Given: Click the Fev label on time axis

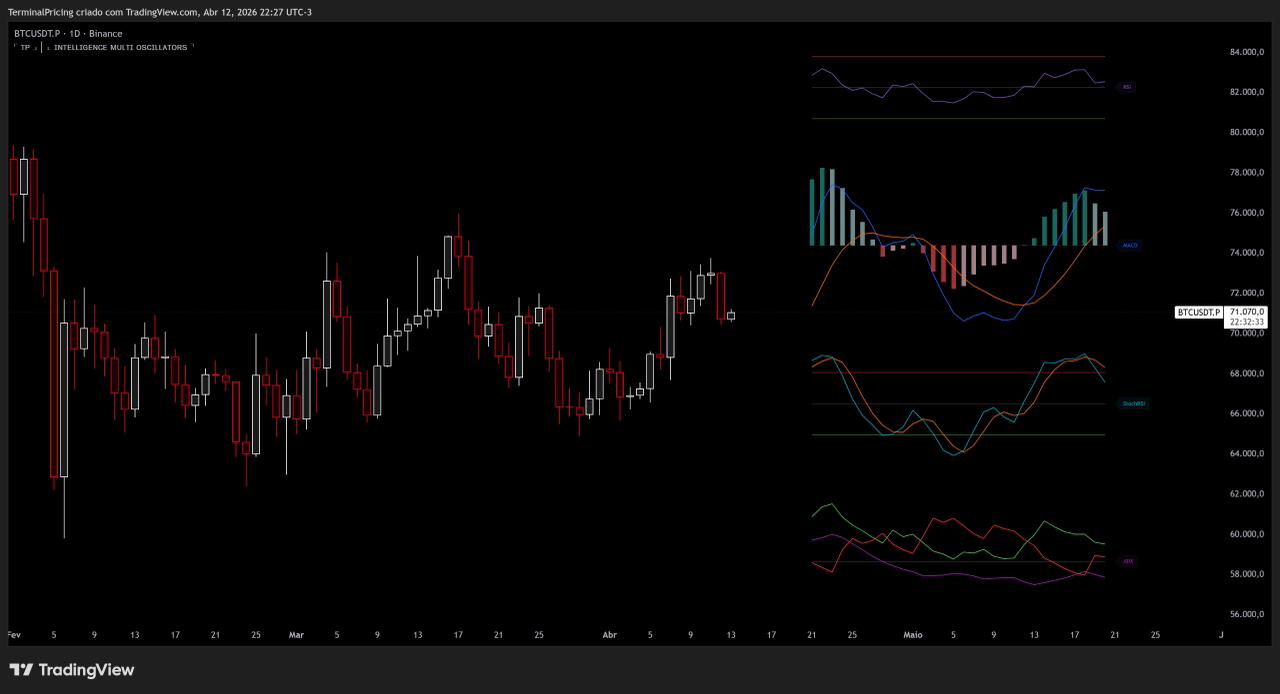Looking at the screenshot, I should coord(14,635).
